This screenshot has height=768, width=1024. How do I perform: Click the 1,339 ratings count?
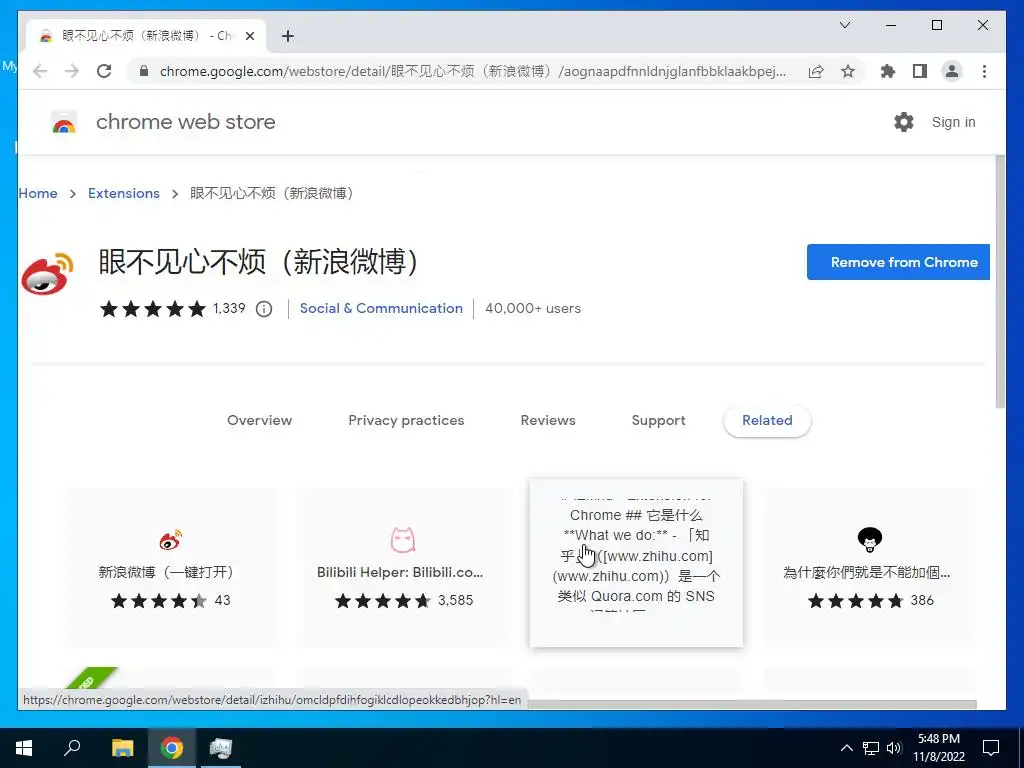[229, 308]
